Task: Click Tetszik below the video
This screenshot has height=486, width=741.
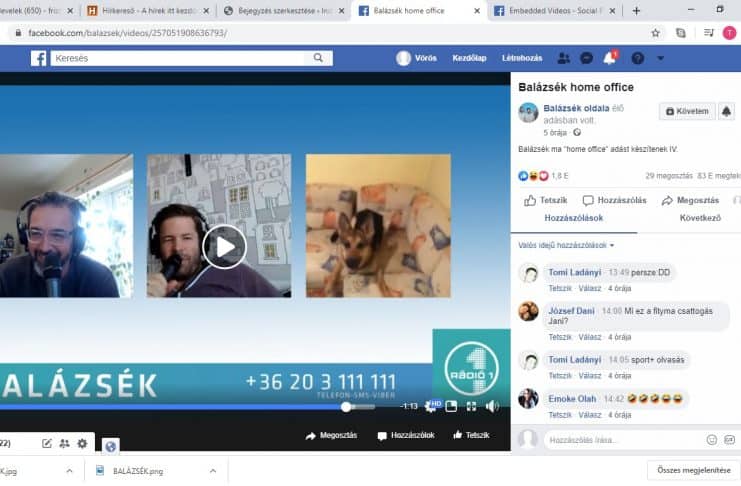Action: point(471,435)
